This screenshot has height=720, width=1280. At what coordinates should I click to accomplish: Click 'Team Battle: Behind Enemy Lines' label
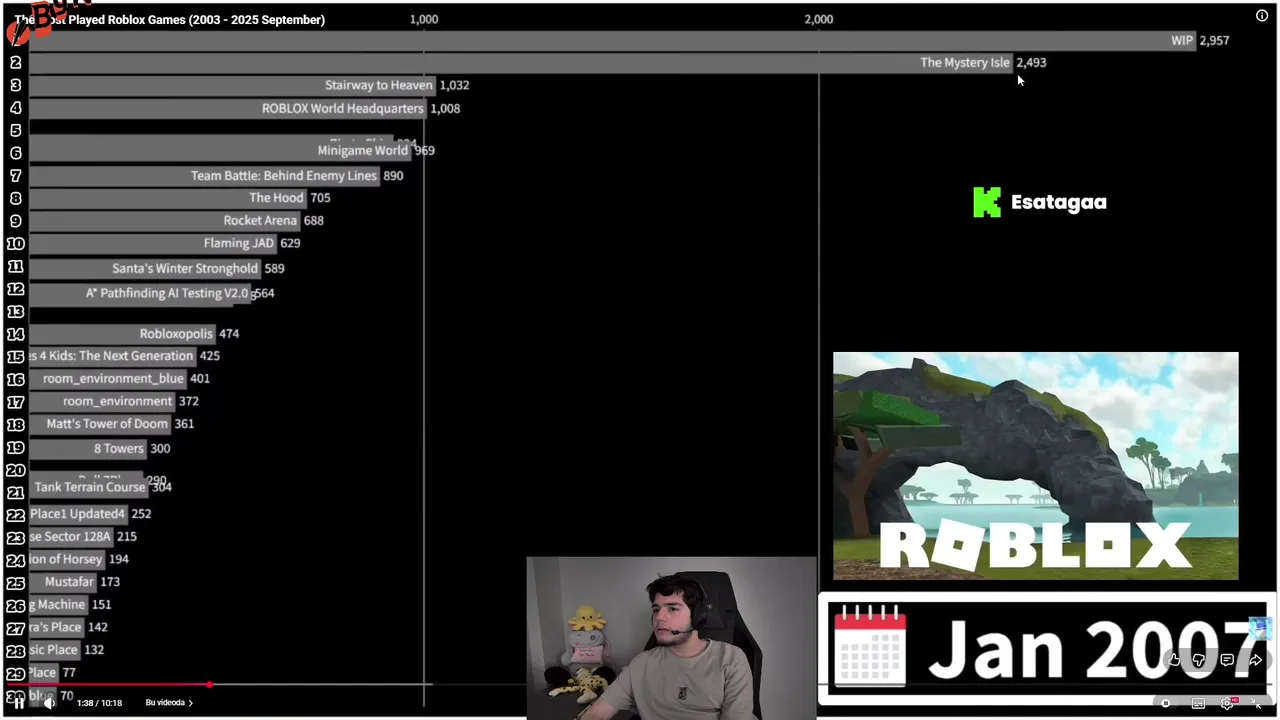click(284, 175)
